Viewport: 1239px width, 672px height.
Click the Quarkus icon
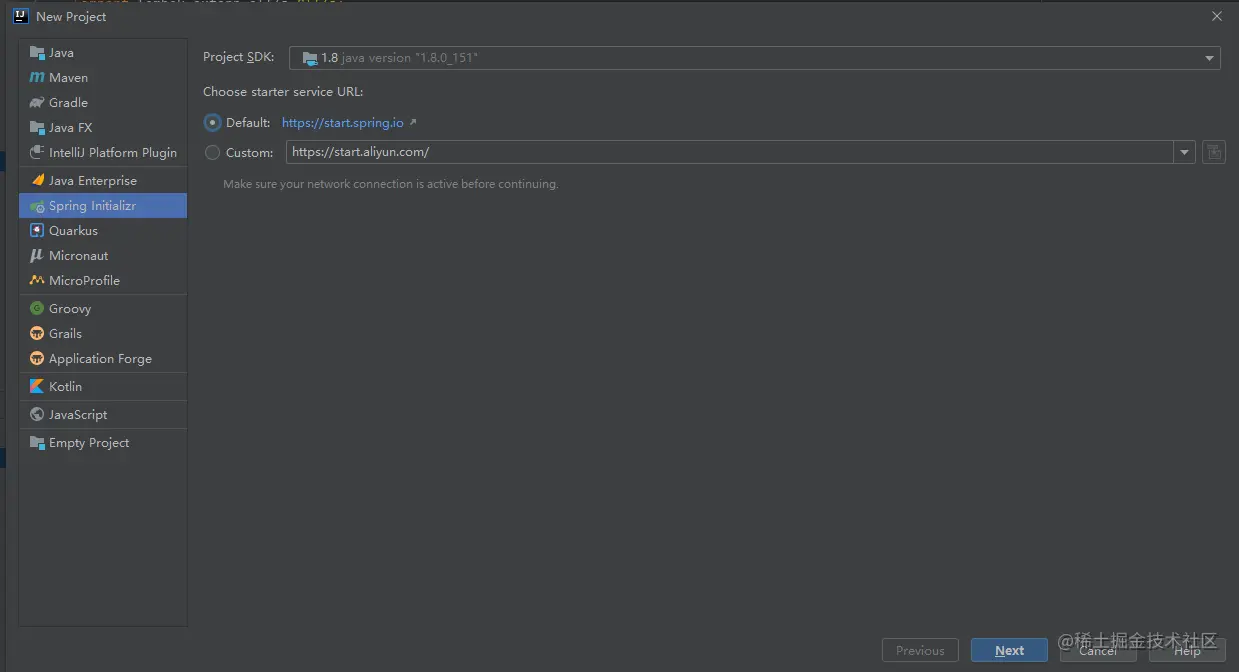37,231
